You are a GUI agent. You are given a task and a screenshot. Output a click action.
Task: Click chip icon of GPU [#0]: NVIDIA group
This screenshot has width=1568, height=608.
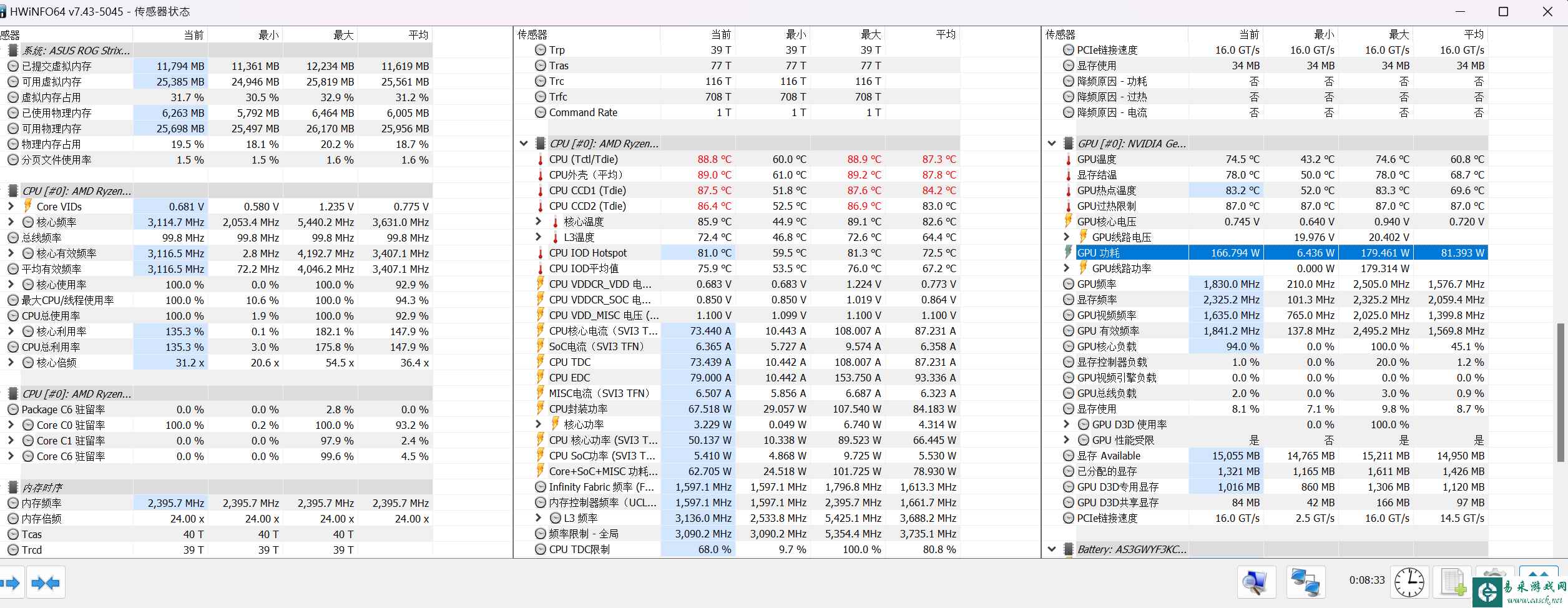pyautogui.click(x=1069, y=144)
